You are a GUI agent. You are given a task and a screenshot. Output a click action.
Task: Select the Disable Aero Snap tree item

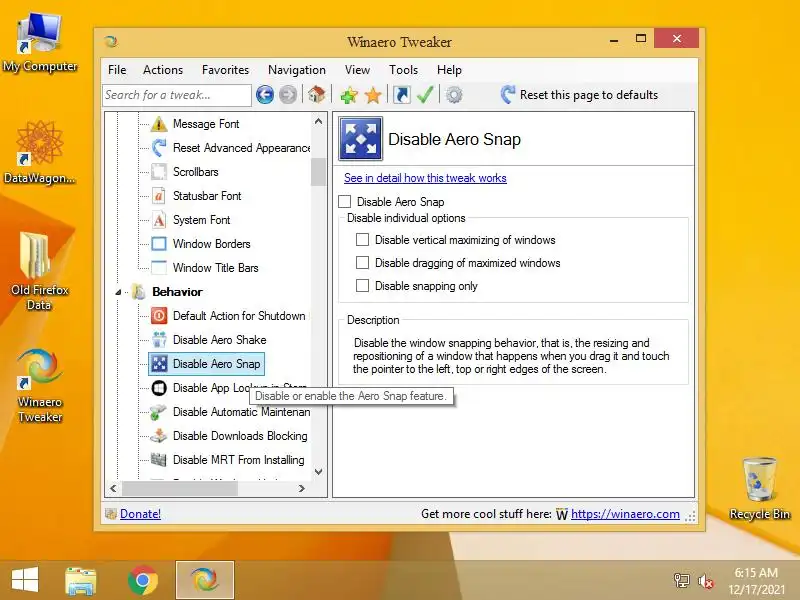coord(207,364)
